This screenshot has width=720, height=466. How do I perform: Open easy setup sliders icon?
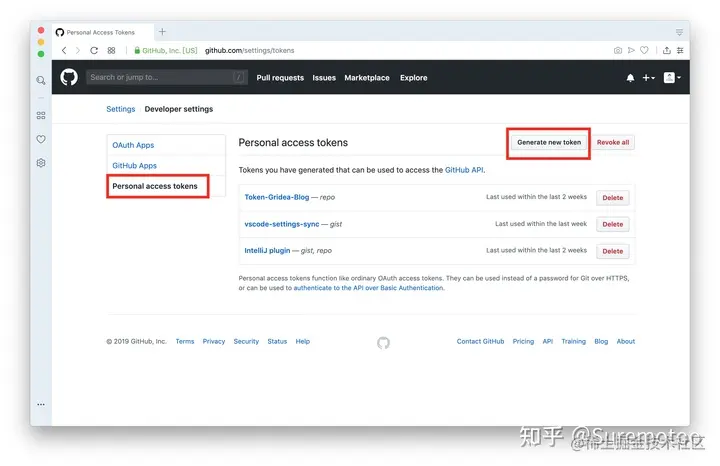(x=680, y=50)
